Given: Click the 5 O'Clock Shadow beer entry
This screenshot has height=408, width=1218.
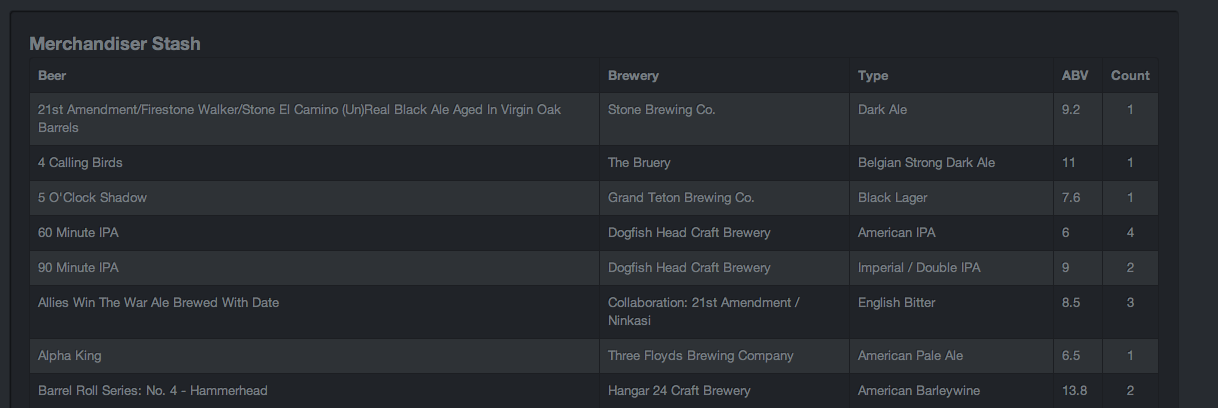Looking at the screenshot, I should pos(92,198).
